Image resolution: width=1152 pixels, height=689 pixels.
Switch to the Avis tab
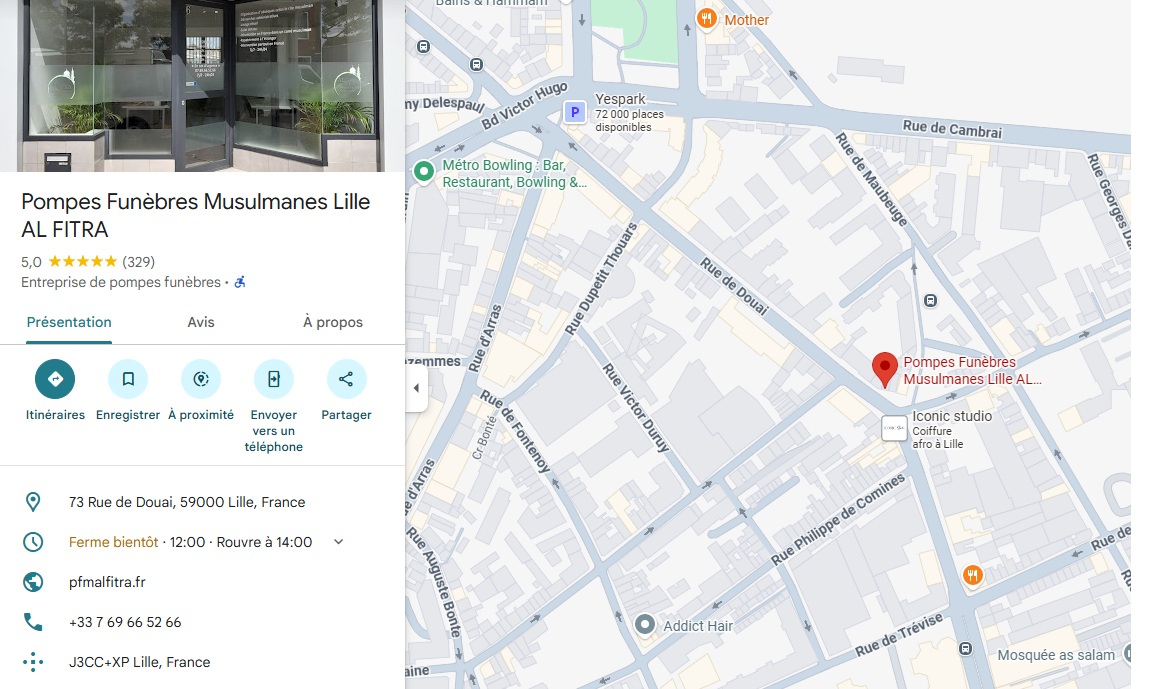(201, 322)
